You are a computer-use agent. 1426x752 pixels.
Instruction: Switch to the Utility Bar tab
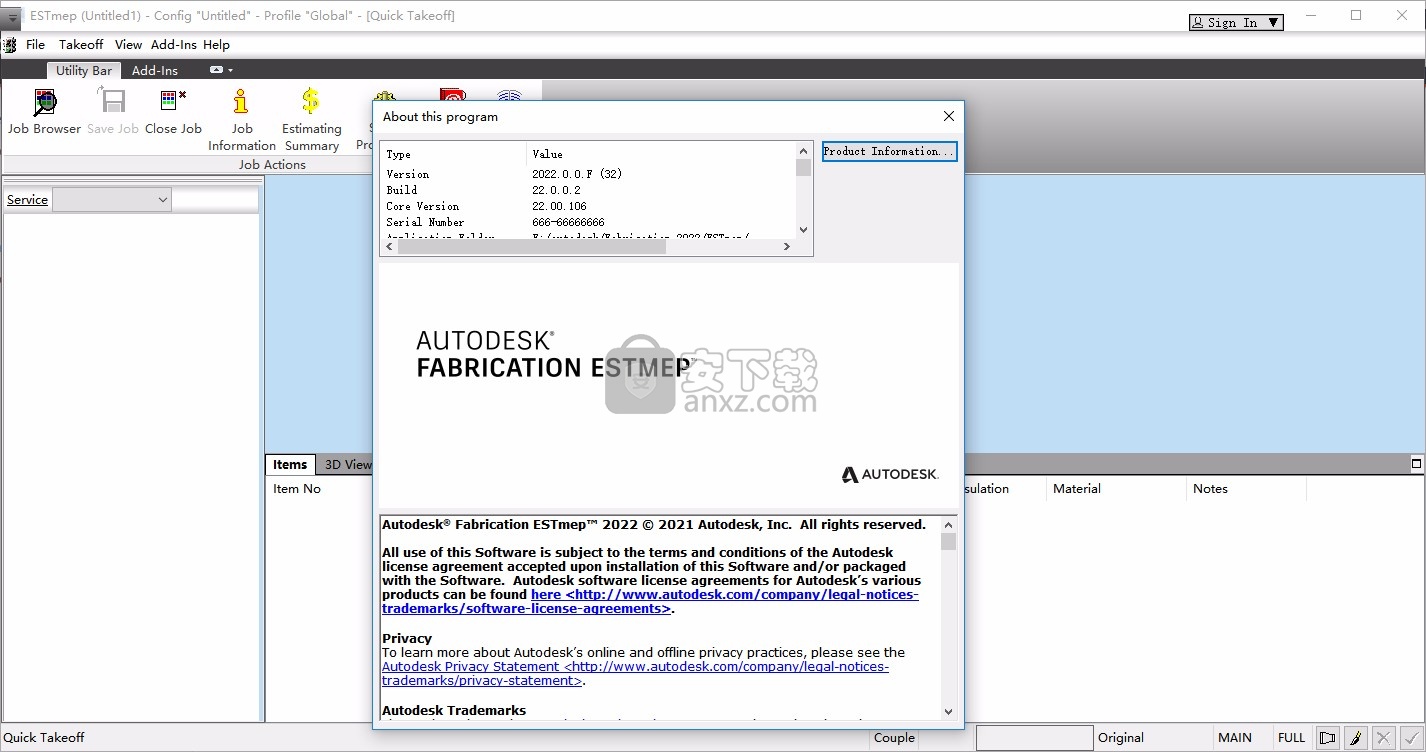84,70
